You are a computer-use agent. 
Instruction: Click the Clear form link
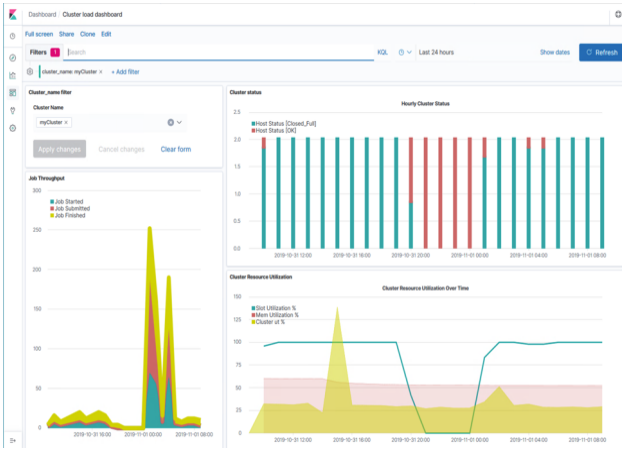pyautogui.click(x=176, y=149)
